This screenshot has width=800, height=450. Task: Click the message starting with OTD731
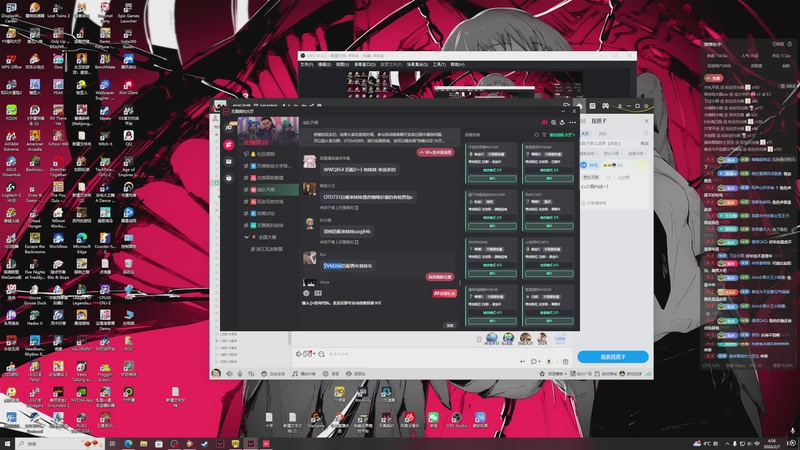(368, 196)
